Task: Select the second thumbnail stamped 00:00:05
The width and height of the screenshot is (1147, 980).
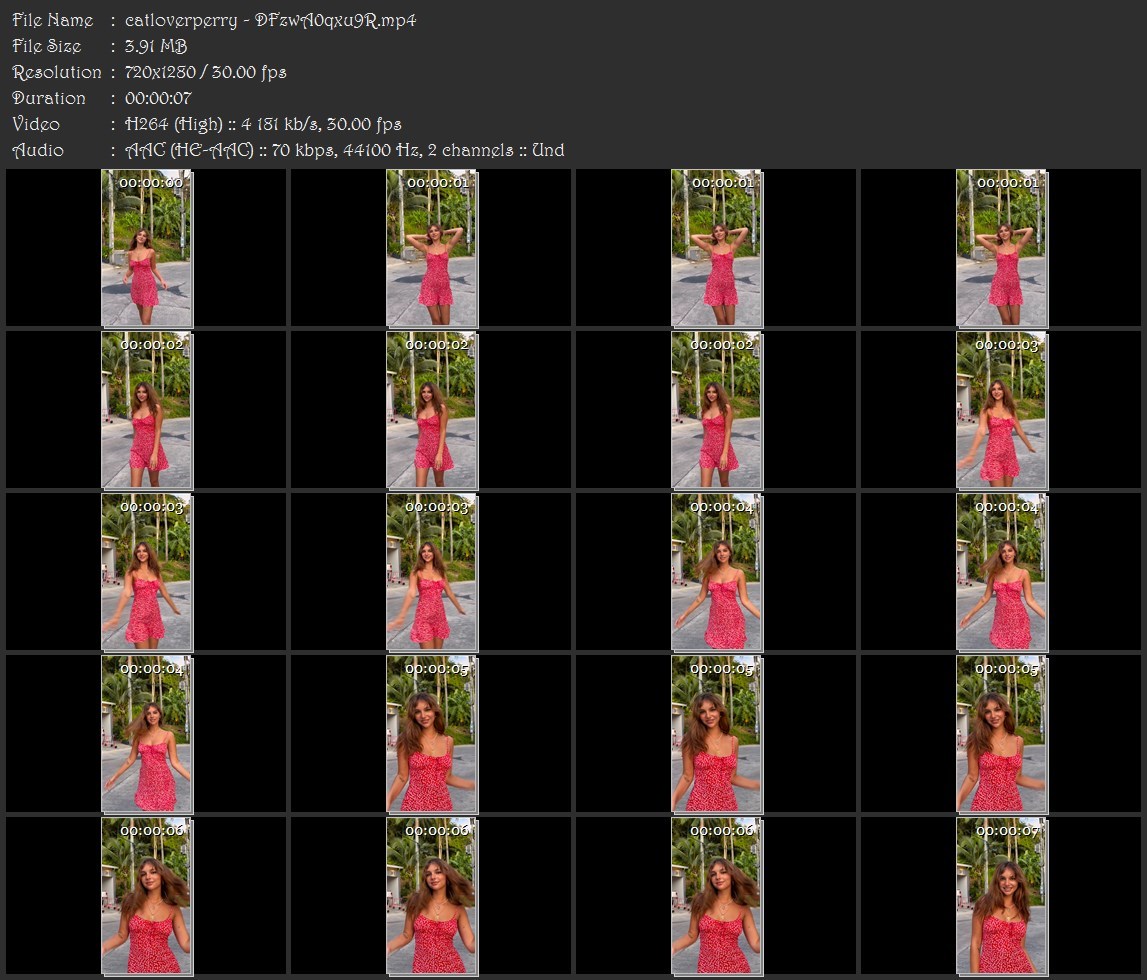Action: (x=717, y=734)
